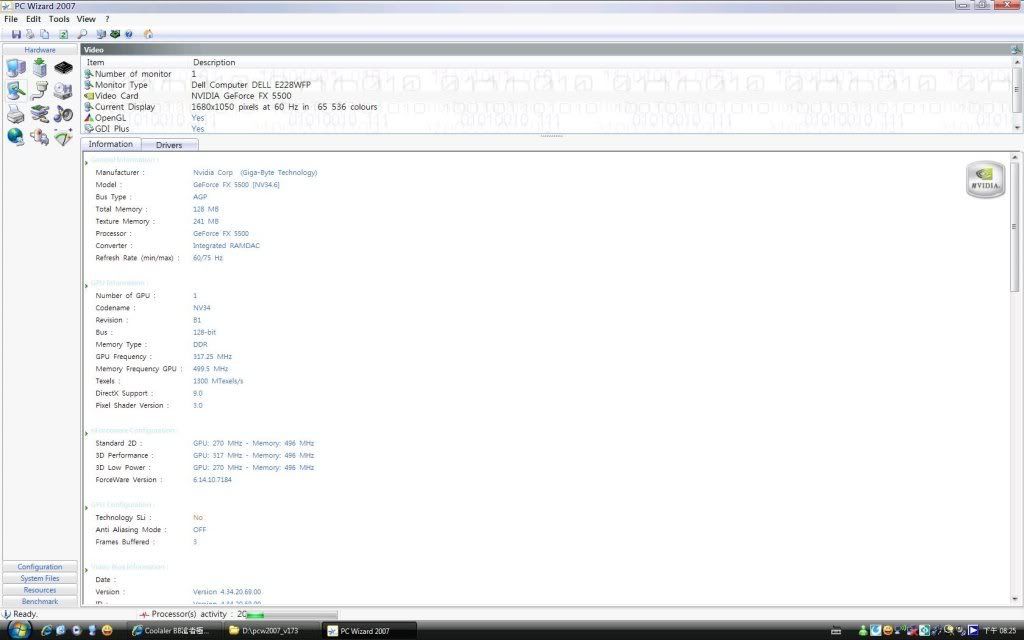Click the Video list scrollbar down arrow

pos(1016,128)
